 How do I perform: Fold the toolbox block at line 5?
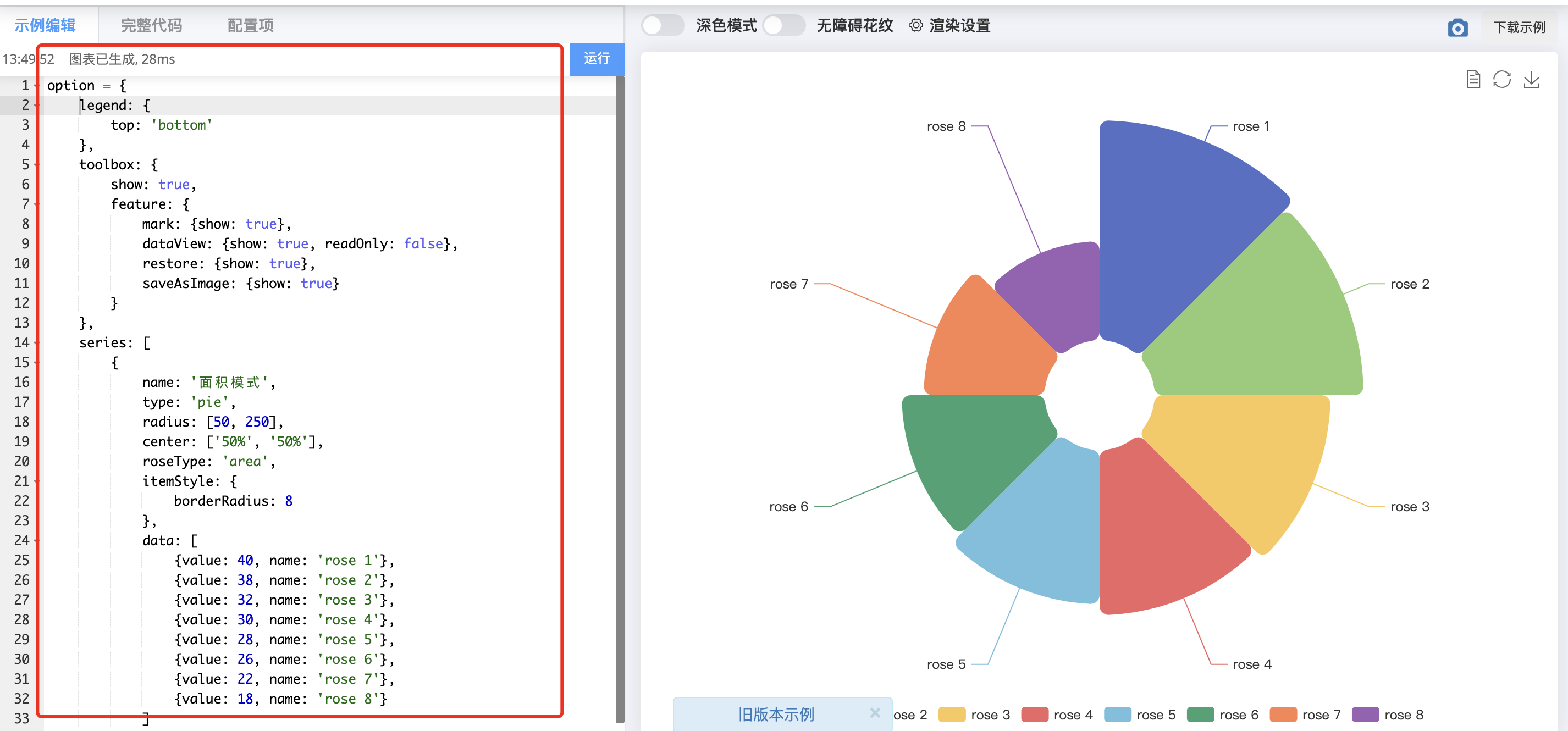tap(36, 165)
